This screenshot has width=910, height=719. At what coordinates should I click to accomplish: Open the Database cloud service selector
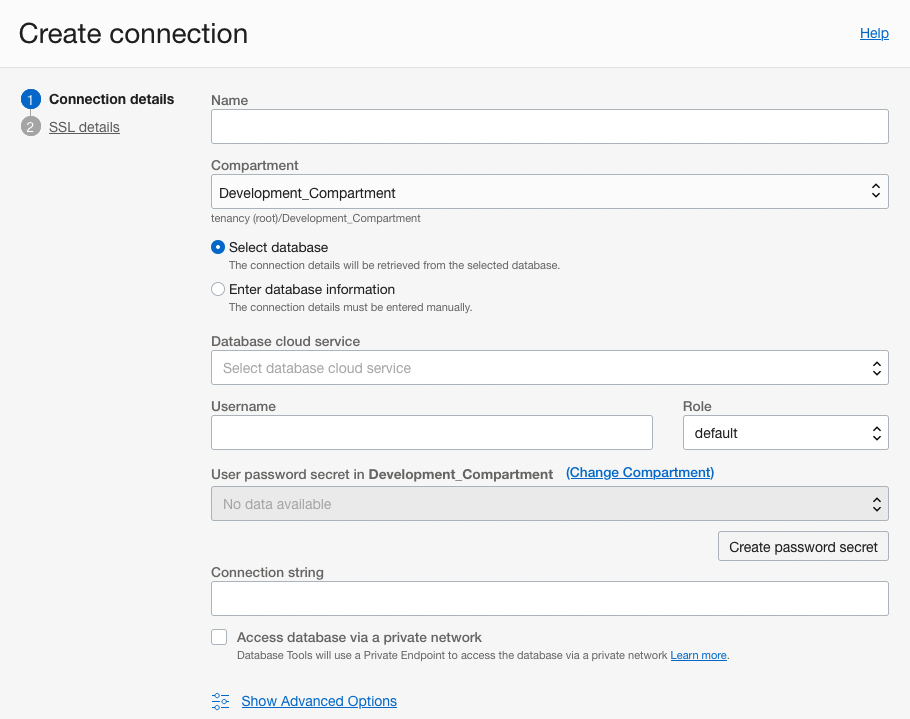point(549,367)
